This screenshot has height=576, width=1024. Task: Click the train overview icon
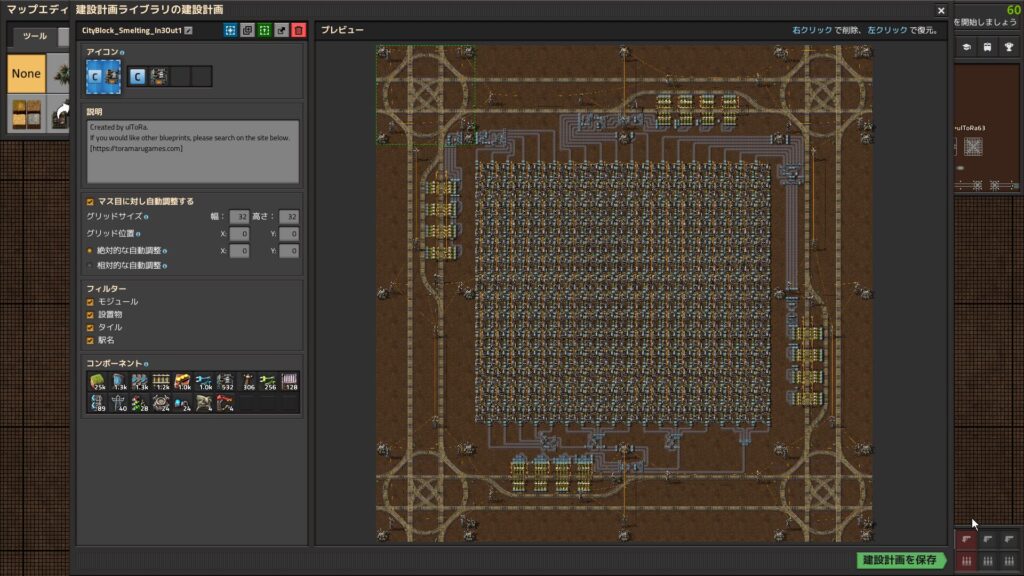pos(987,47)
